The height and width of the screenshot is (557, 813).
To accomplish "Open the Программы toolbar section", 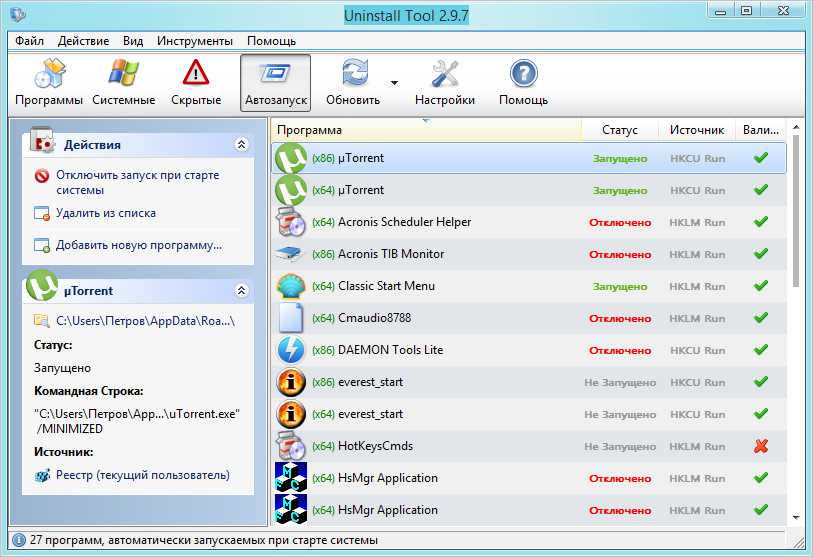I will (49, 82).
